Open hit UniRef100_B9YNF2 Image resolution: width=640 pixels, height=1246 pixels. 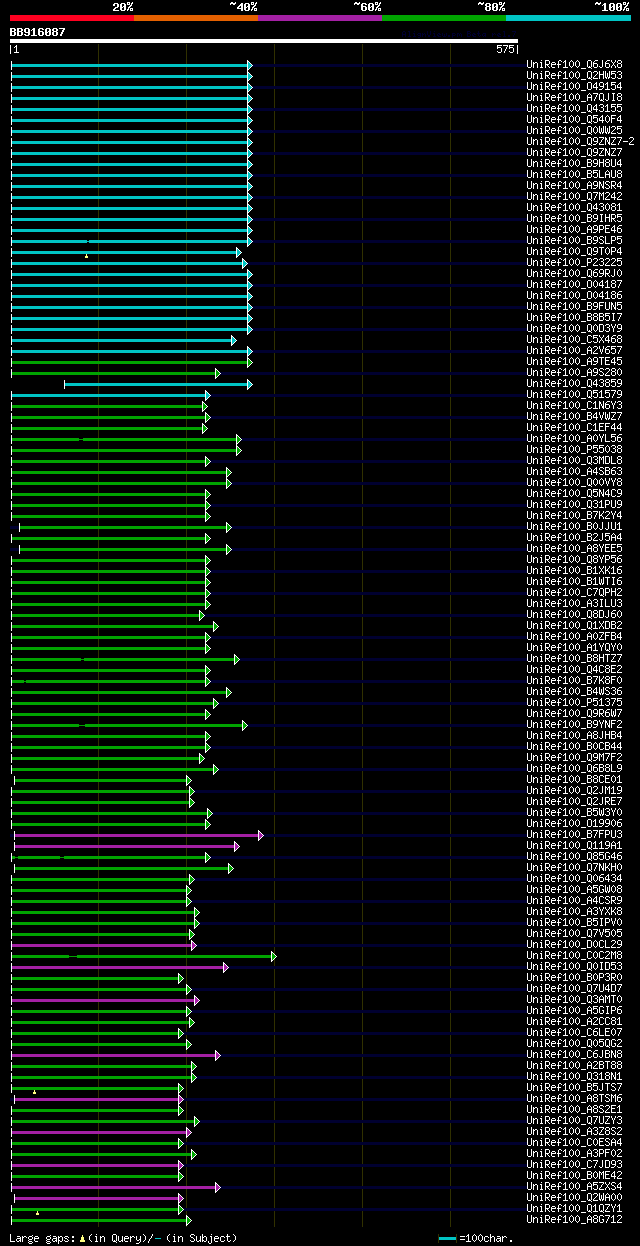[574, 724]
